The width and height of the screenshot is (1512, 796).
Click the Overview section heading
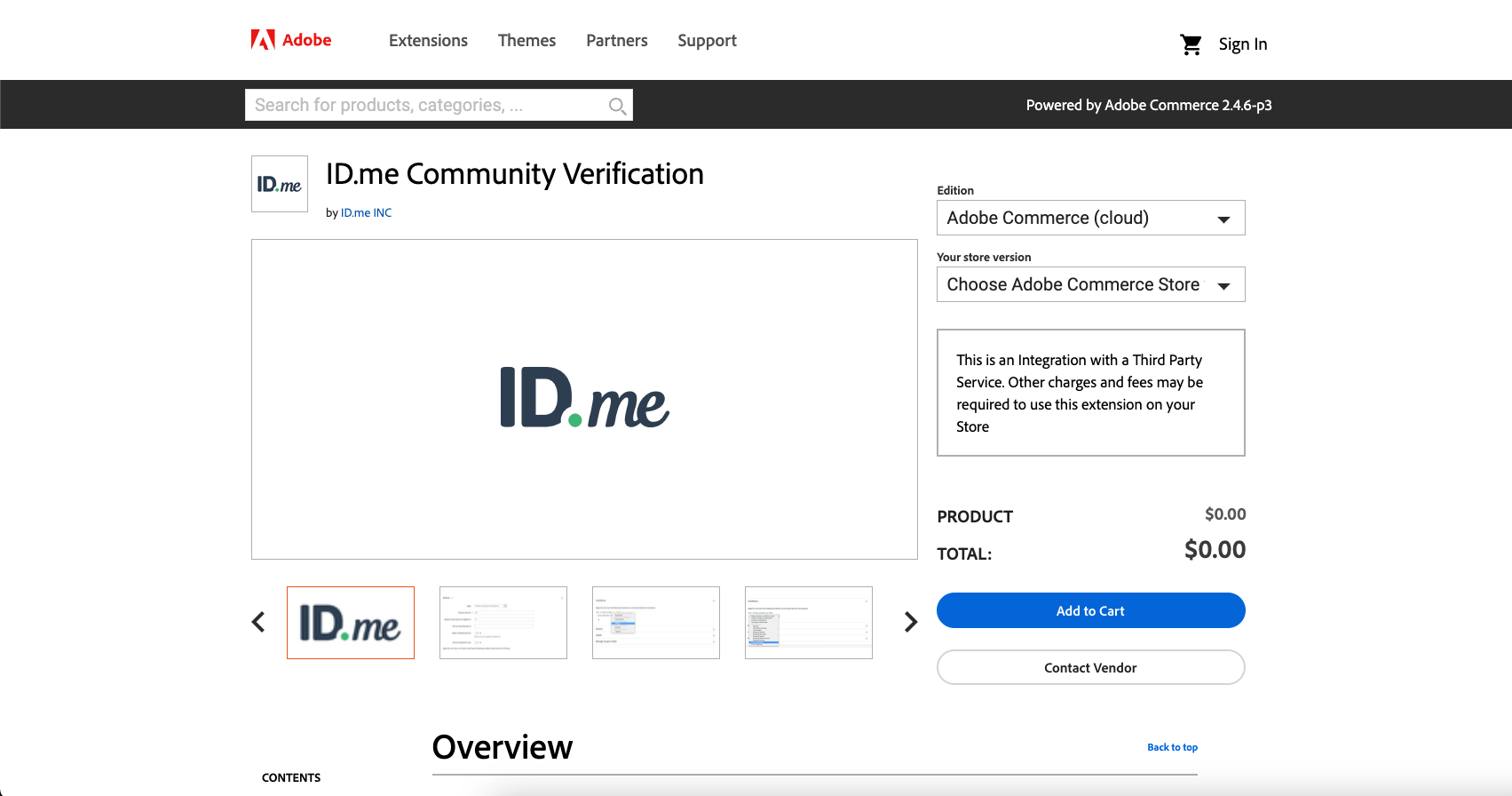(x=503, y=747)
